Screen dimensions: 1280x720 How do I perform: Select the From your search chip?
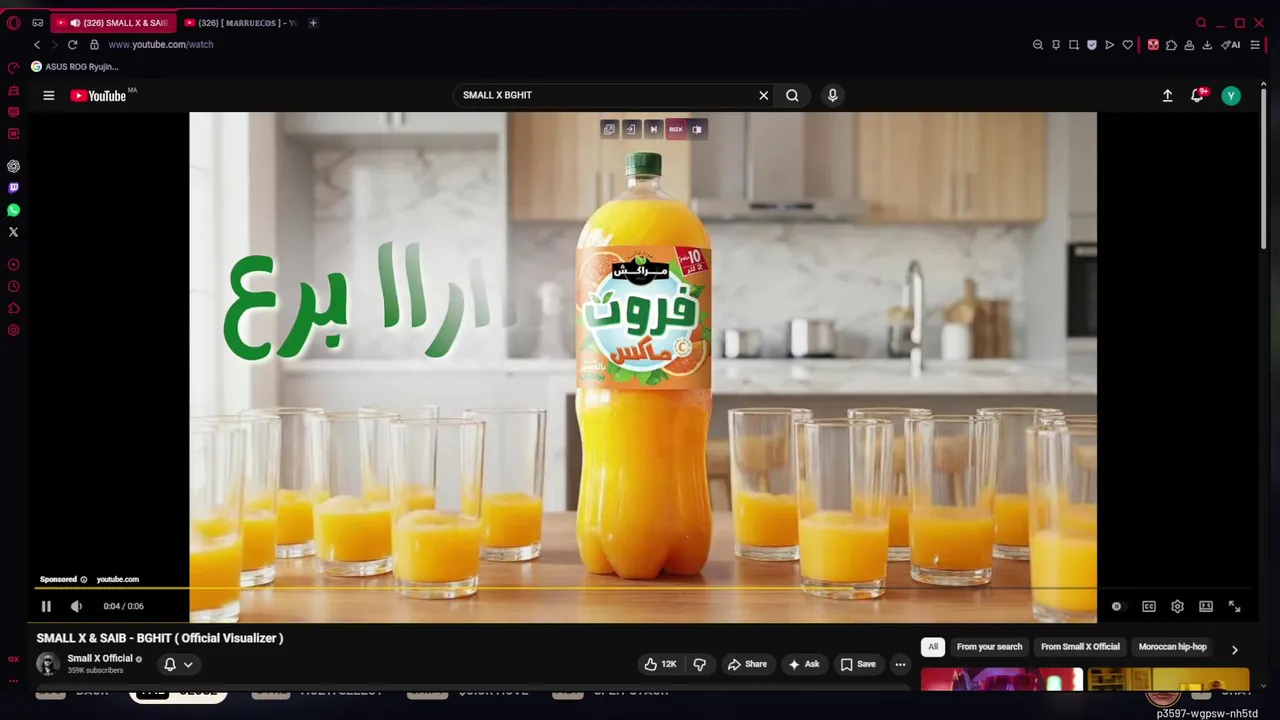click(989, 647)
